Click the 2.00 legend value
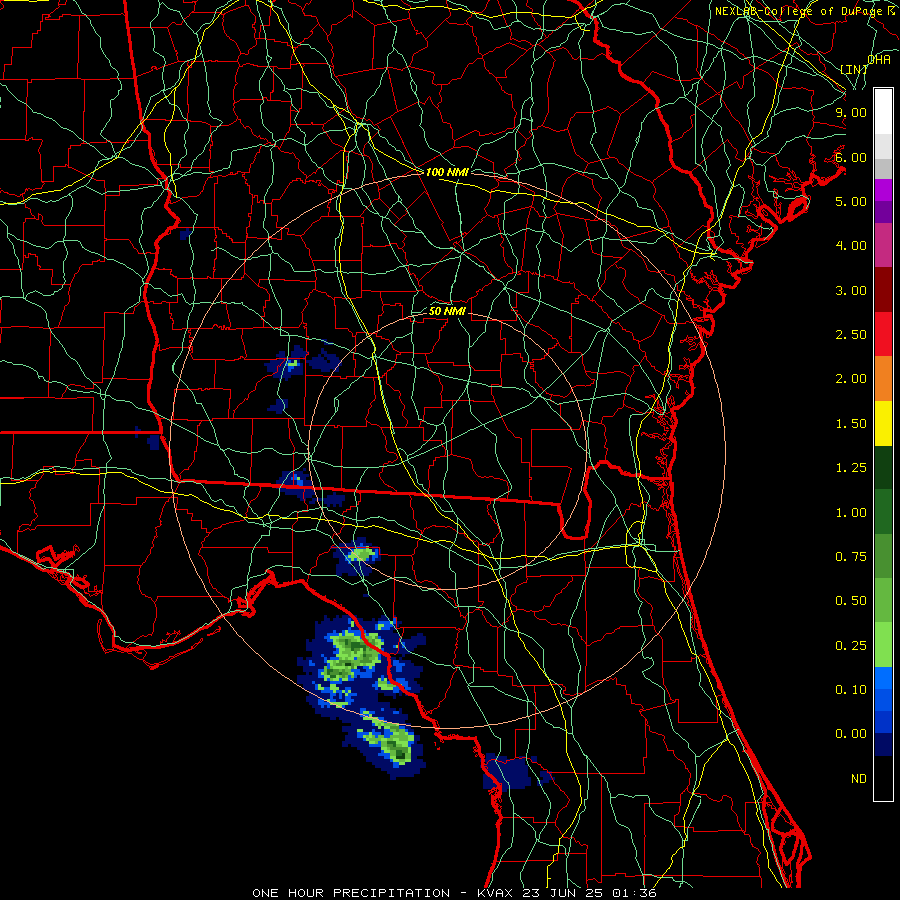 point(851,379)
